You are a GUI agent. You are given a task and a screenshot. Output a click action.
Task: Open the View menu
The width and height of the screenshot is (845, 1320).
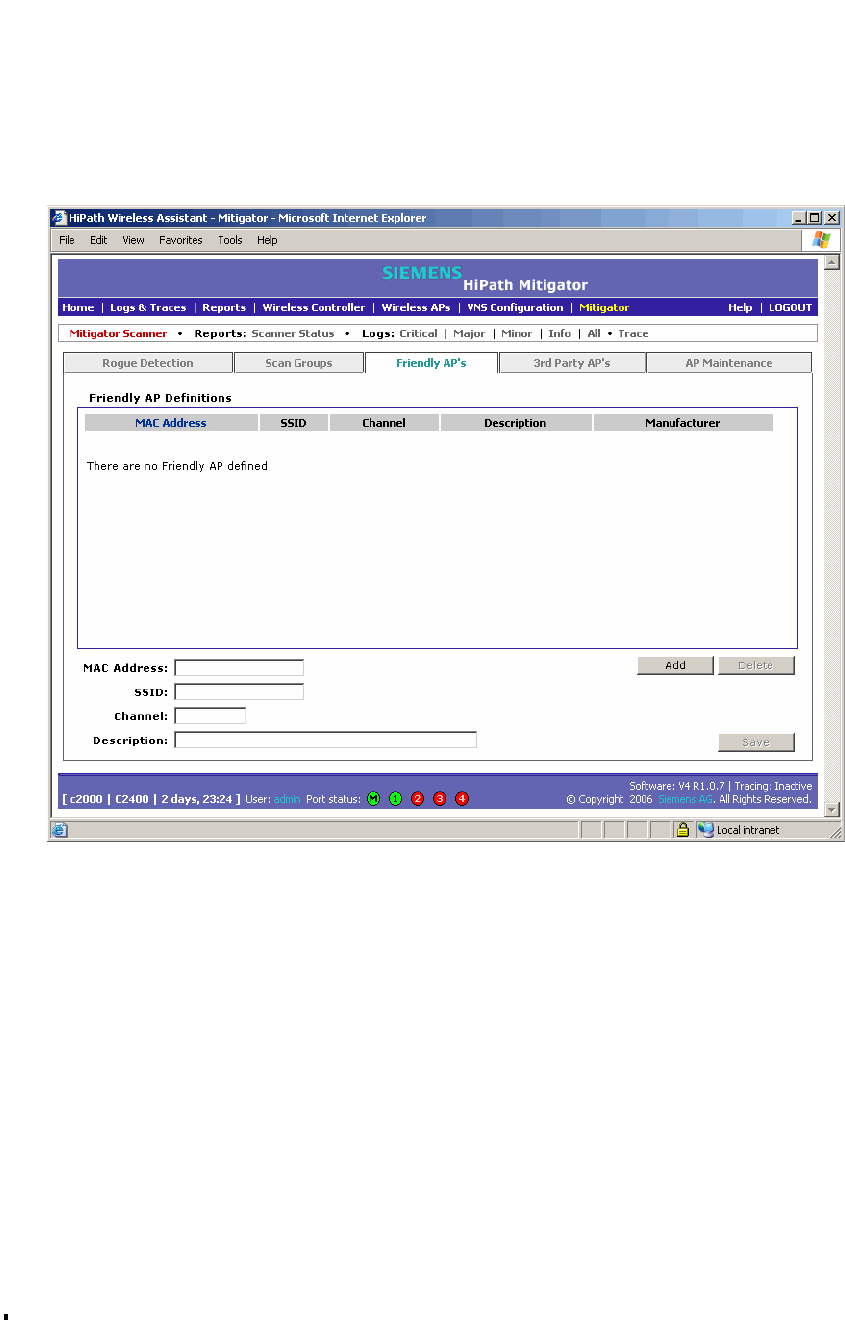pos(133,240)
